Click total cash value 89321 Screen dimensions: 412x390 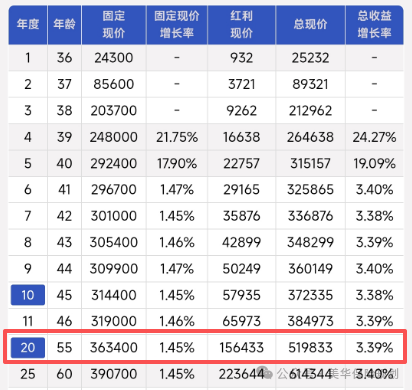pos(310,84)
